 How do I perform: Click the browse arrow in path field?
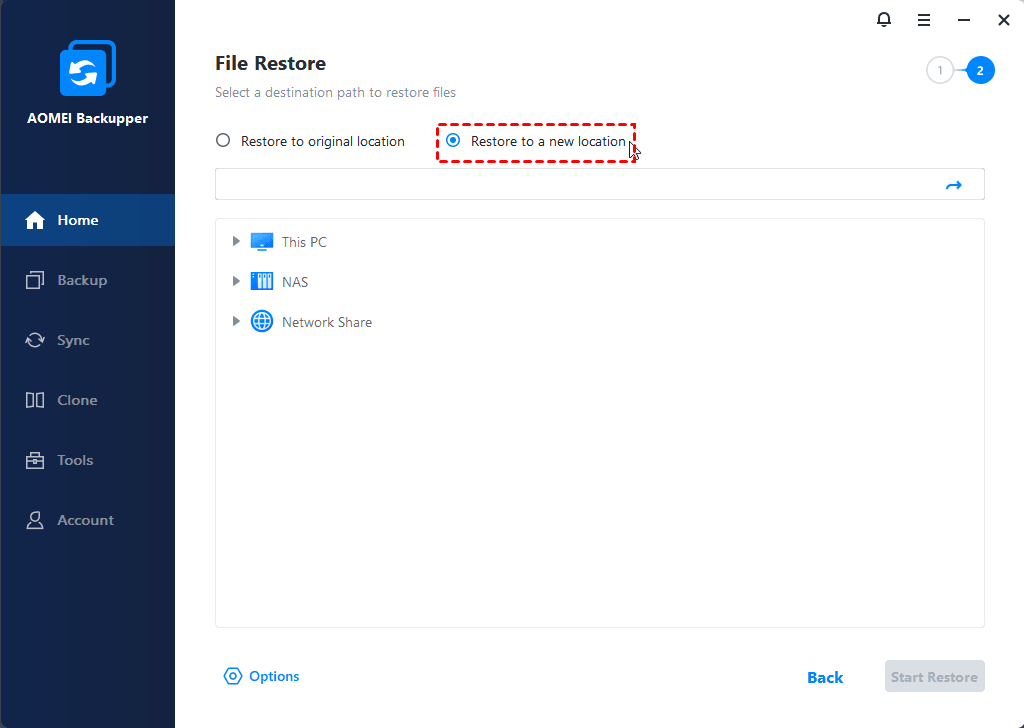[x=953, y=185]
